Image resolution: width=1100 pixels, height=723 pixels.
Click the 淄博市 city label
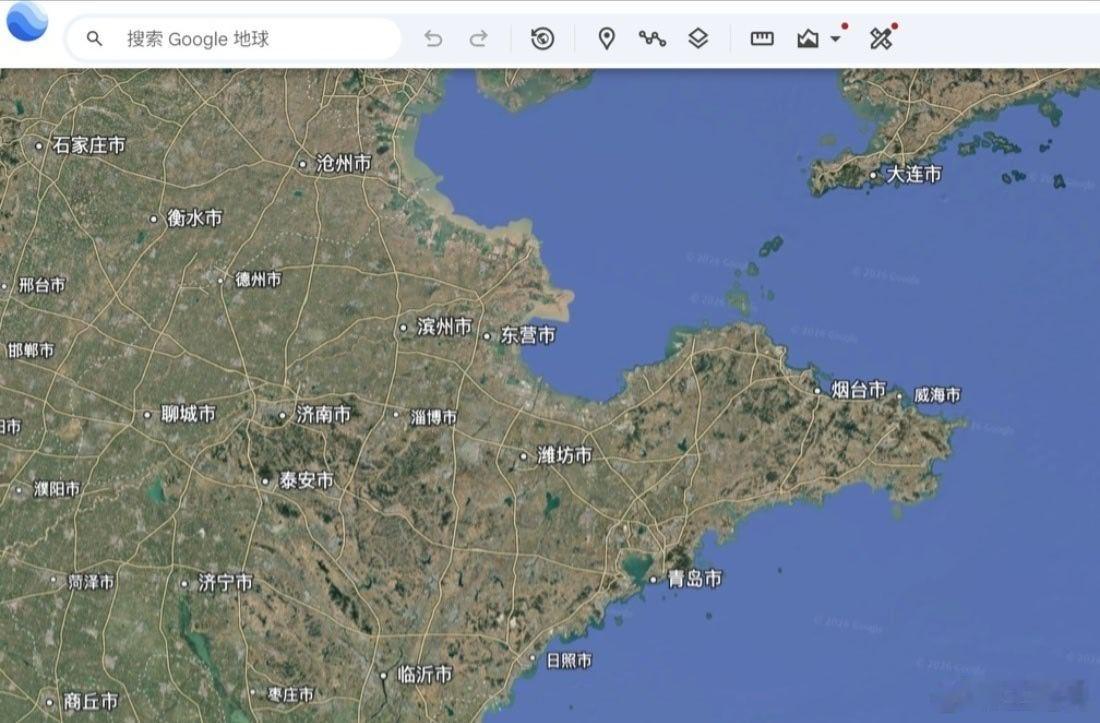[x=434, y=417]
